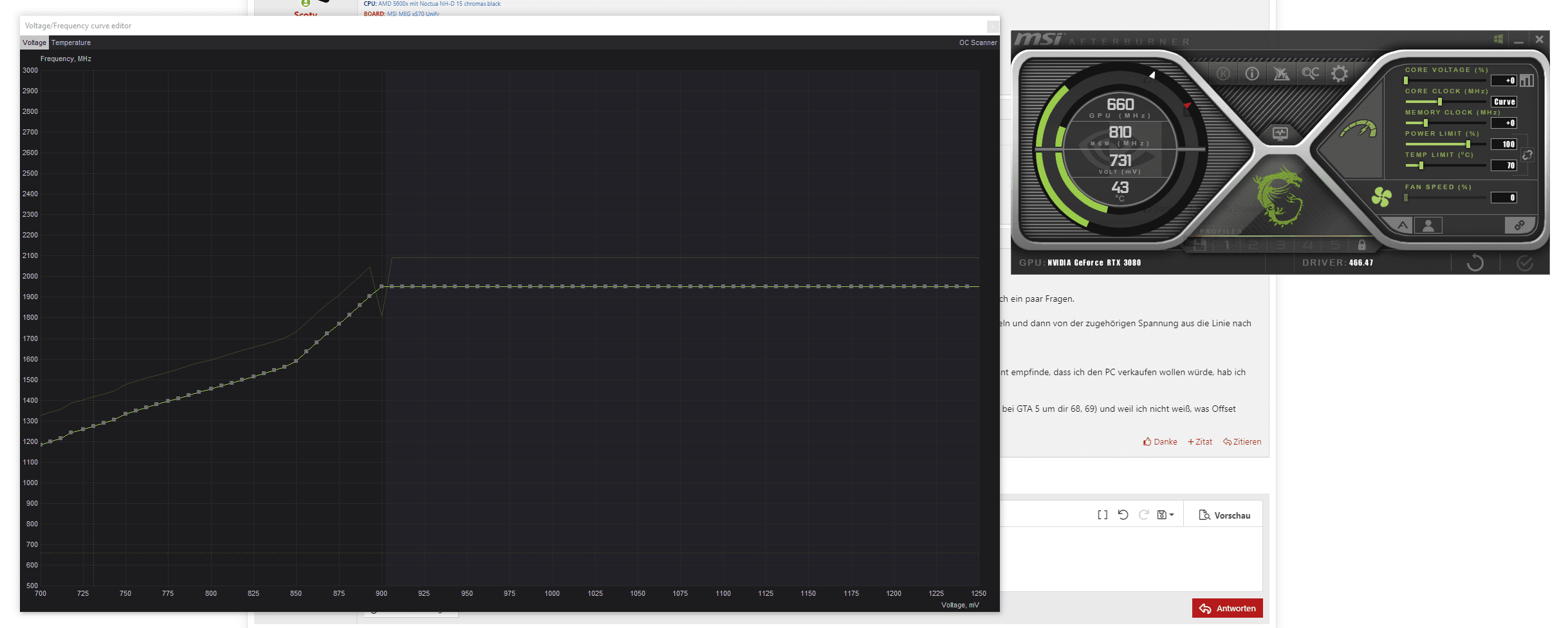Click the redo icon in the reply editor
This screenshot has height=628, width=1568.
click(x=1143, y=515)
